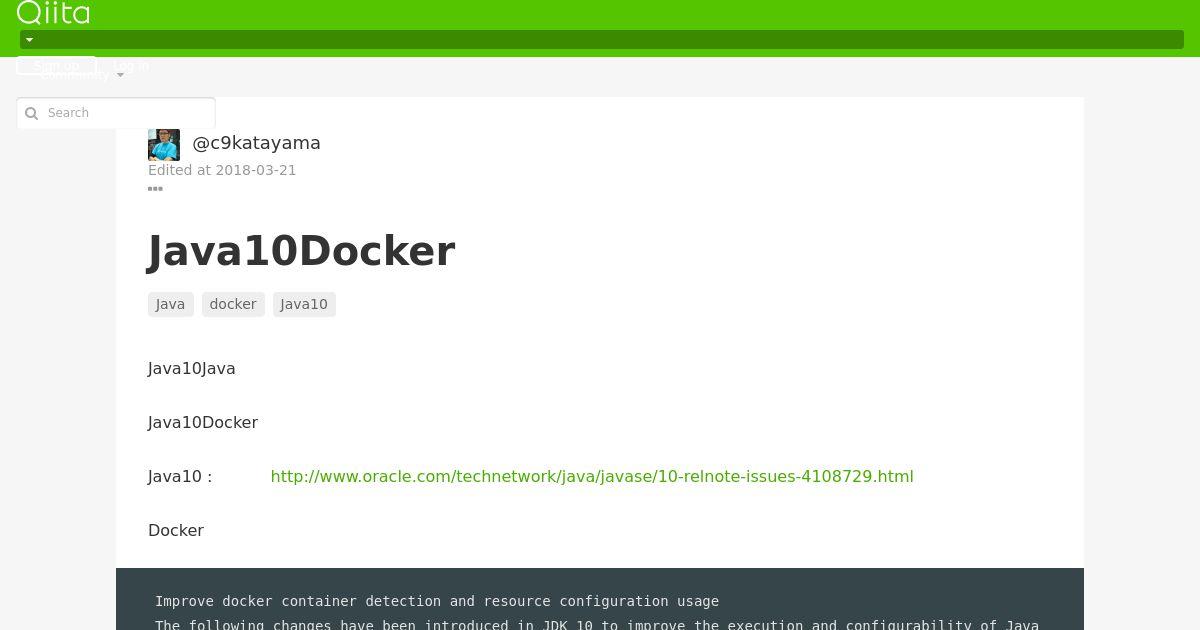Open the author's avatar thumbnail
1200x630 pixels.
tap(164, 145)
